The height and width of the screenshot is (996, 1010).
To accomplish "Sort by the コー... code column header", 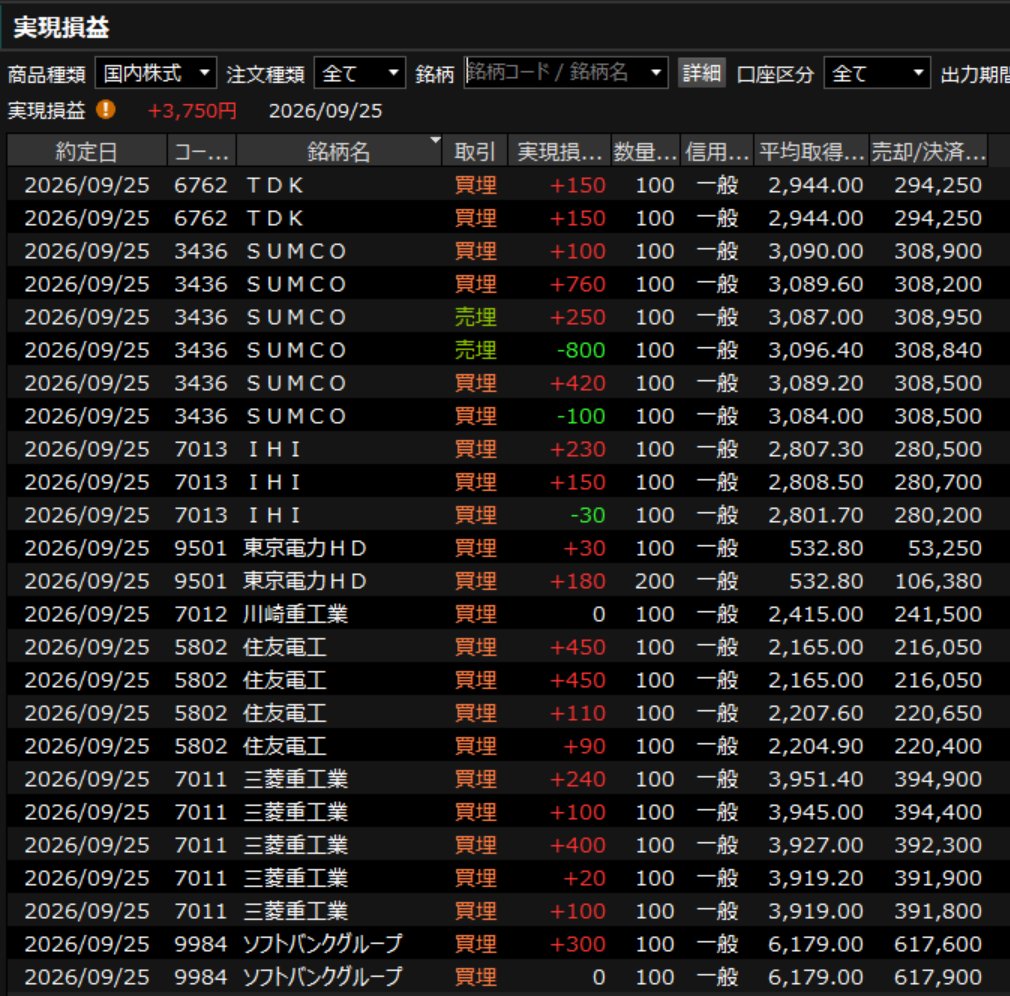I will 202,151.
